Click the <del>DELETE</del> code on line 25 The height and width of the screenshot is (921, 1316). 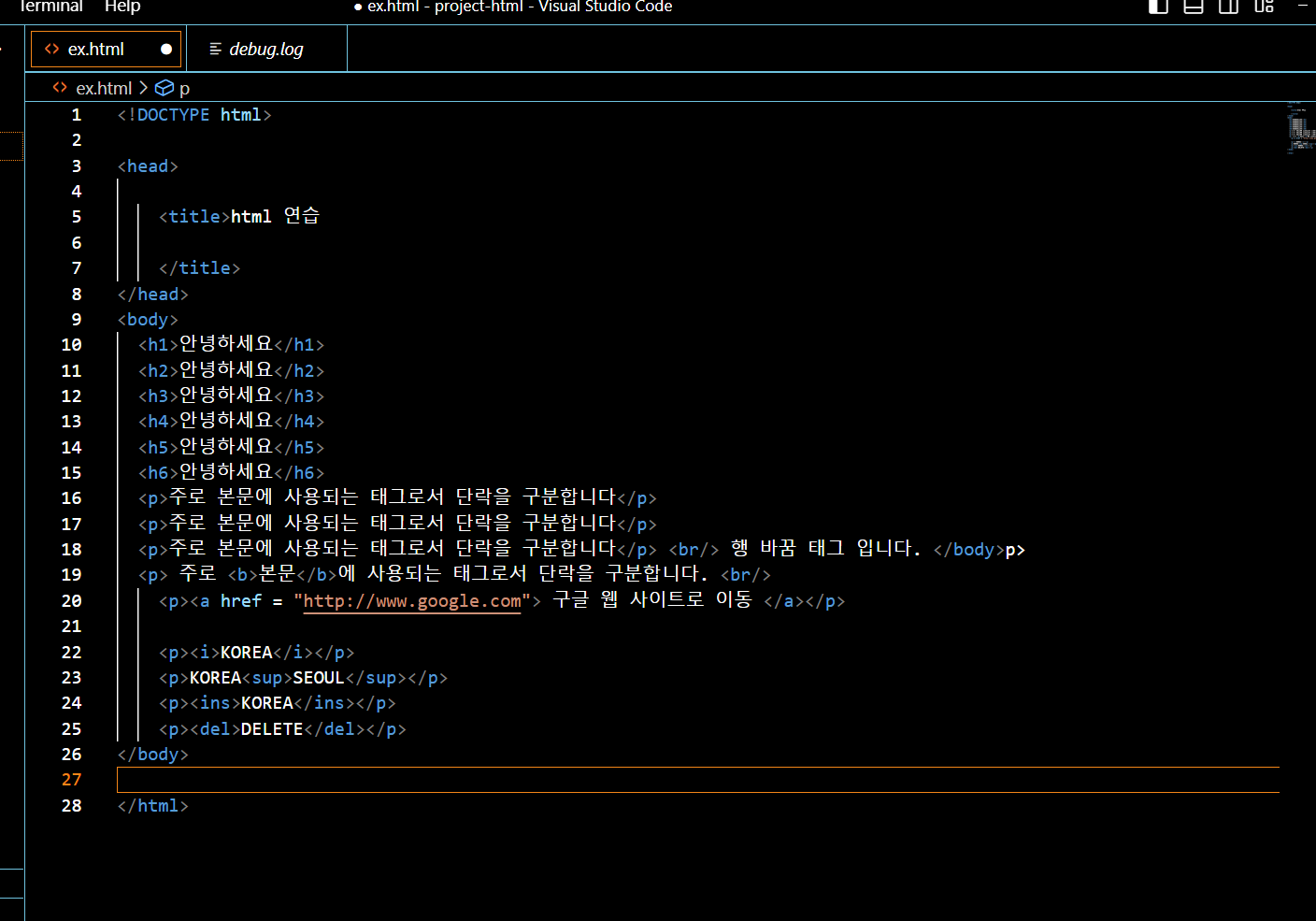coord(278,729)
